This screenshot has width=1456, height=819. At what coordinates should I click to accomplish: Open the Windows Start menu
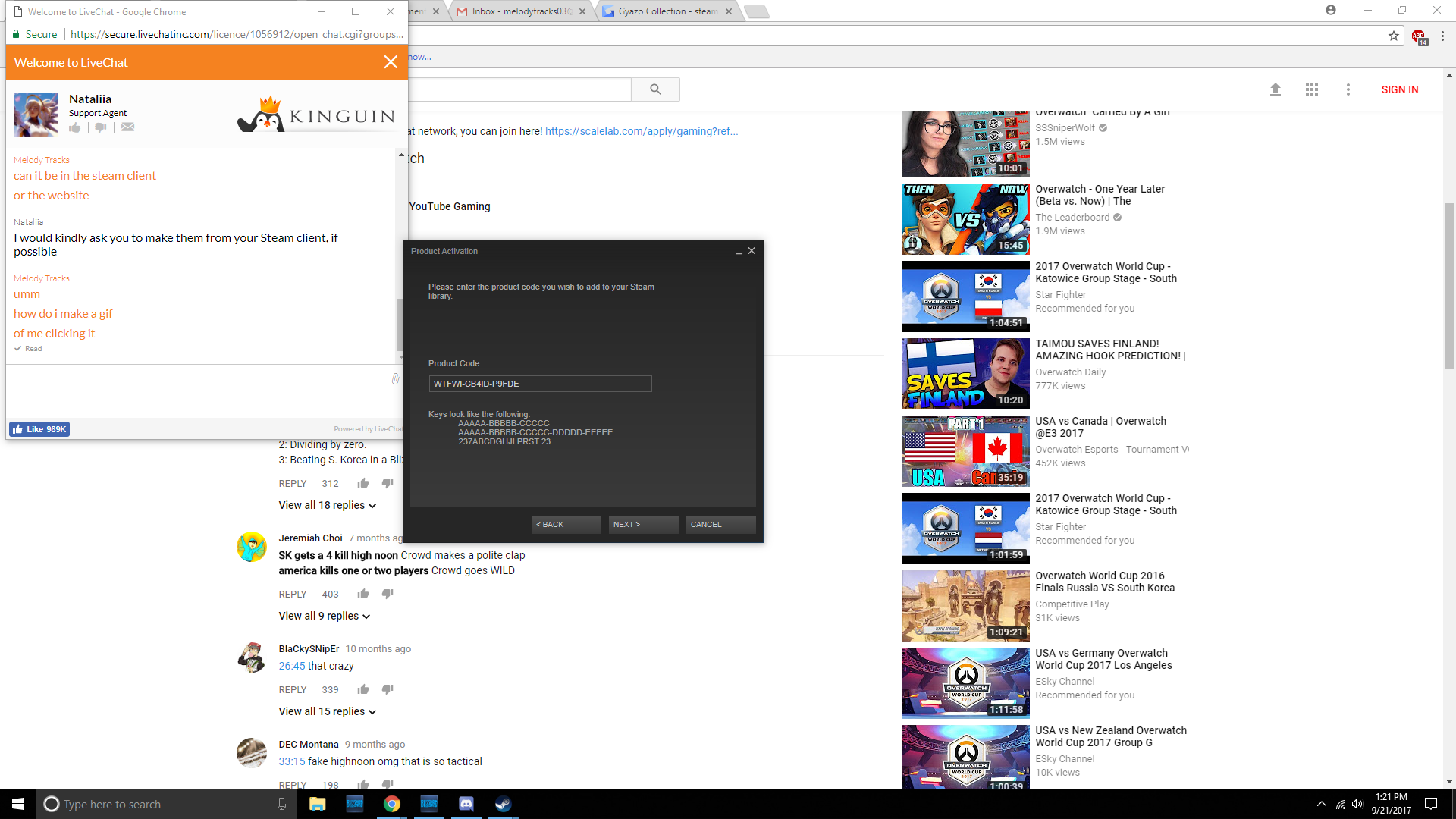point(18,804)
